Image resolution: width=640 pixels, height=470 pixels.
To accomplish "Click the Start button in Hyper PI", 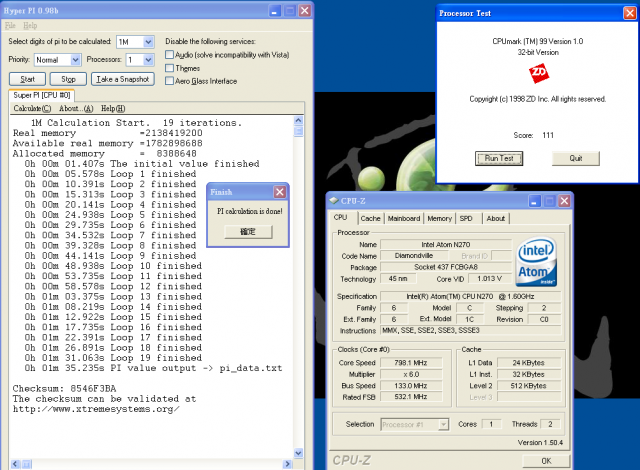I will [27, 79].
